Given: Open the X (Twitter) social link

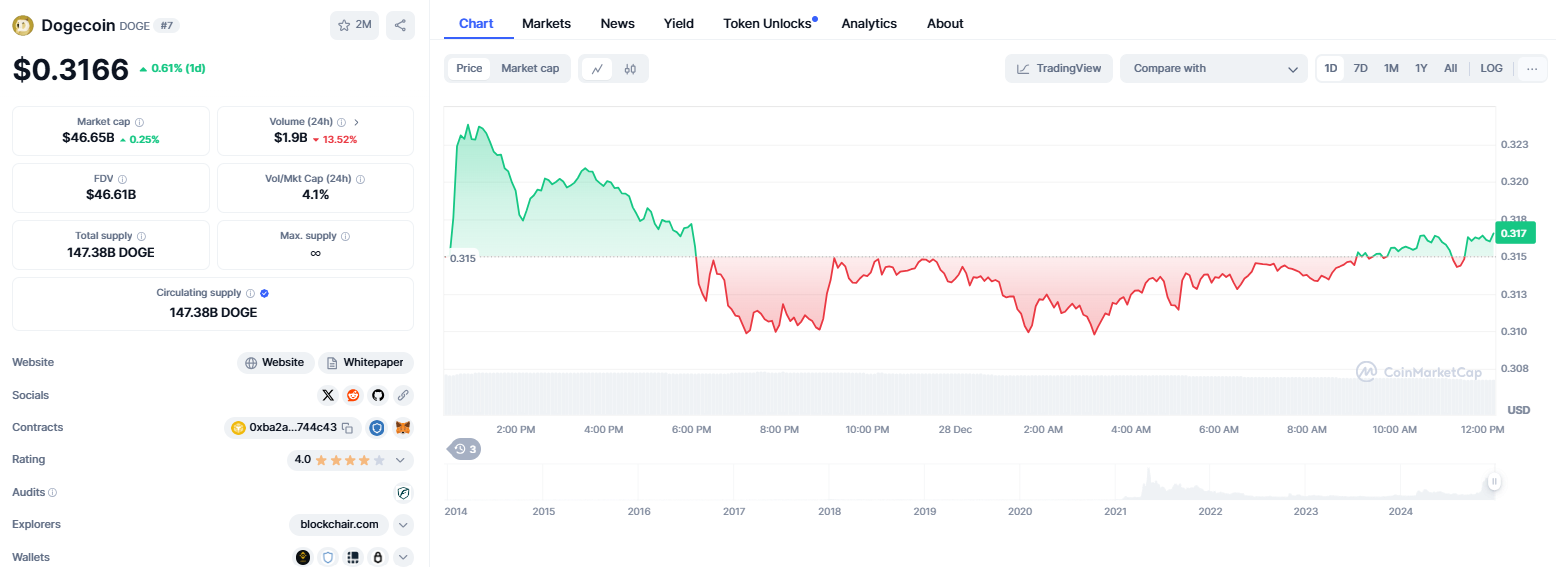Looking at the screenshot, I should 328,395.
